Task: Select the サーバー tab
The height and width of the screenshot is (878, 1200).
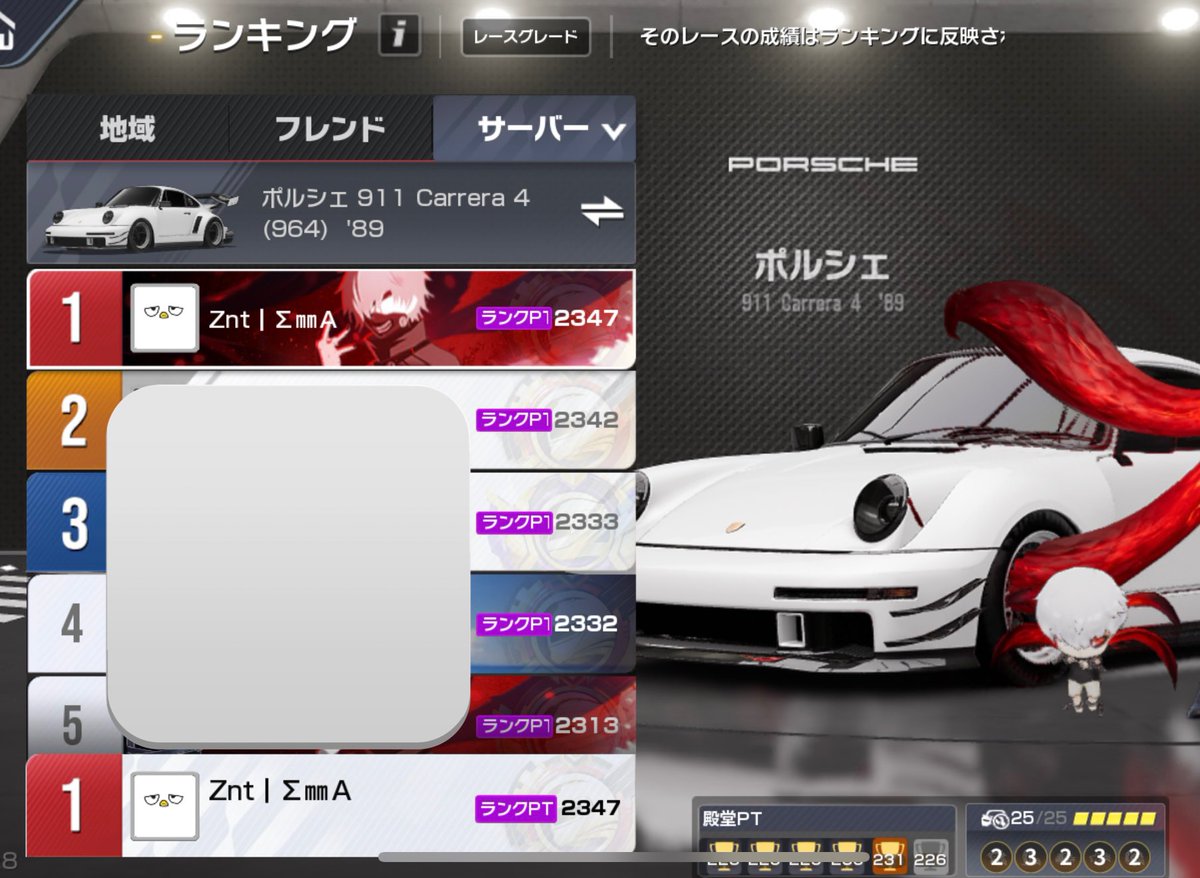Action: click(534, 128)
